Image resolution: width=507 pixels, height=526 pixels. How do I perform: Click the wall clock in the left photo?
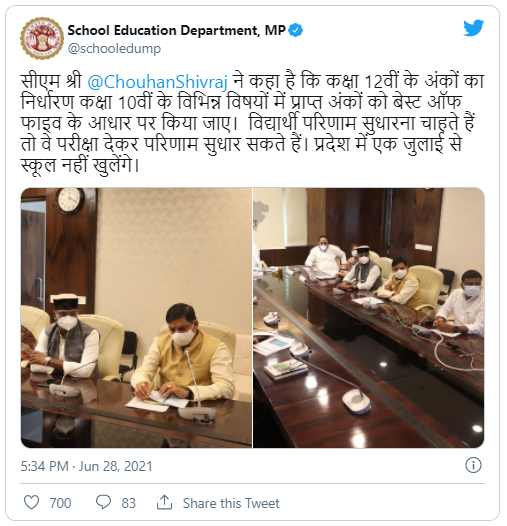(70, 200)
